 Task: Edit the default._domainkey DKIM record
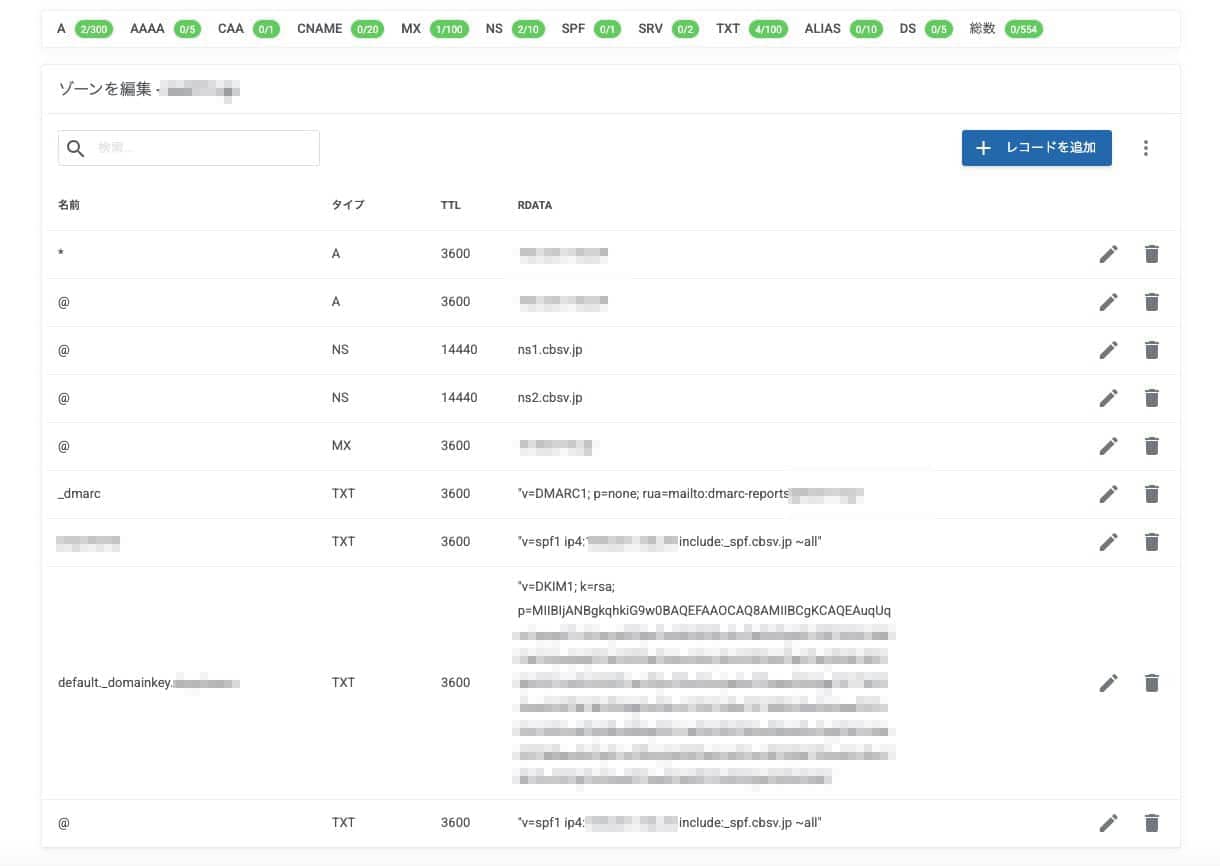[x=1108, y=683]
